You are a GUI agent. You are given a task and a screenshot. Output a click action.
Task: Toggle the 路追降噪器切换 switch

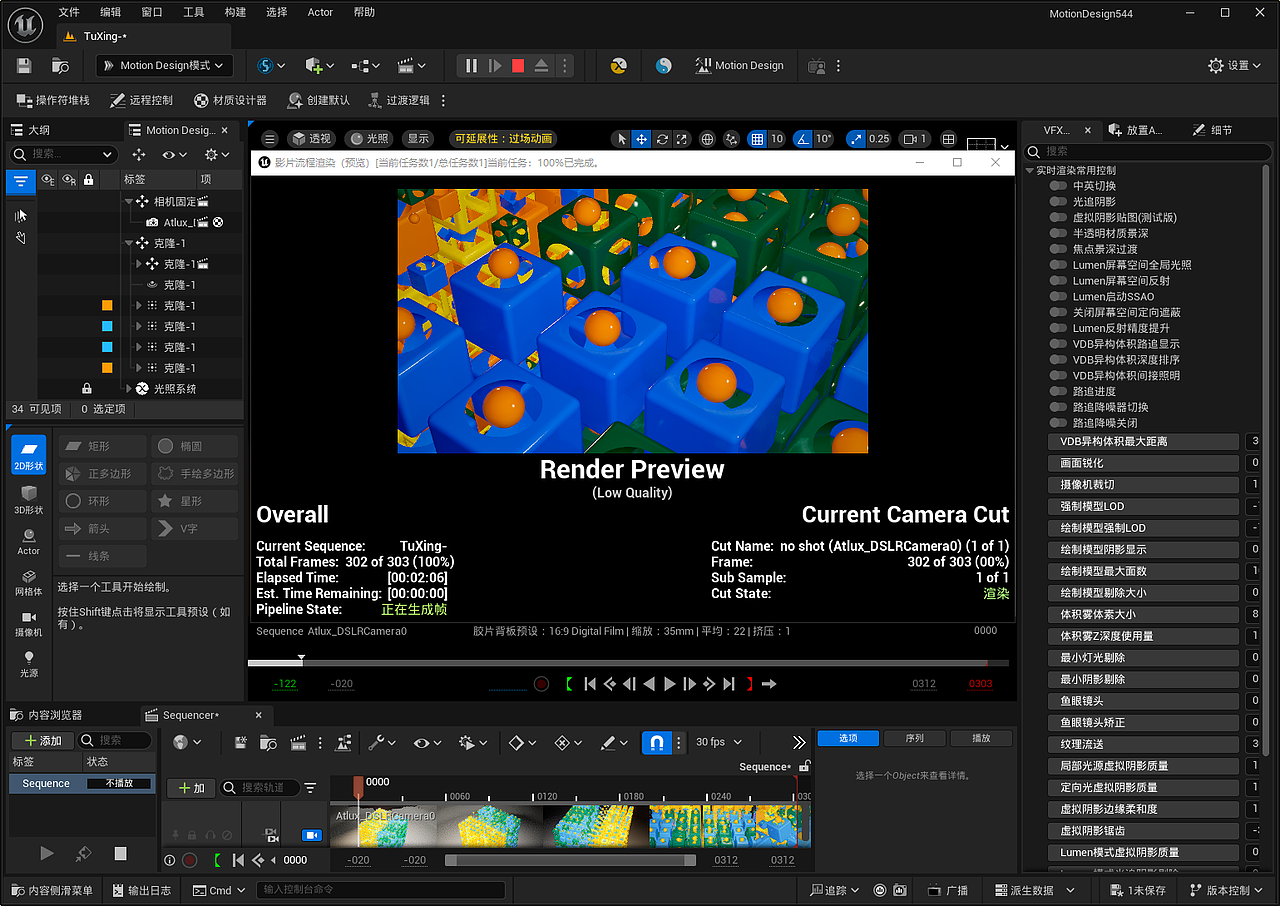point(1057,407)
